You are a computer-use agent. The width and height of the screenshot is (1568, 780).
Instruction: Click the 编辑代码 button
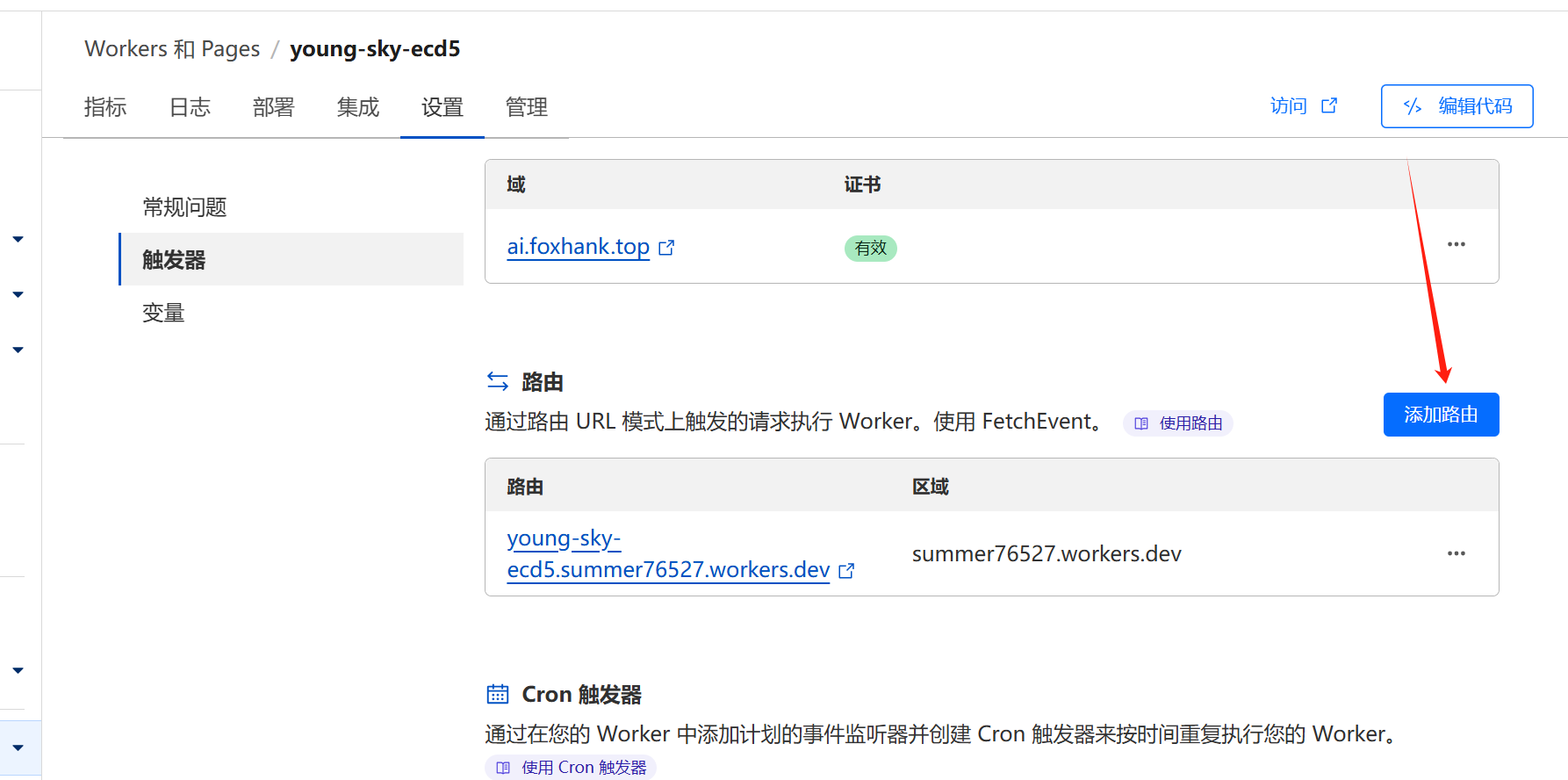[x=1457, y=106]
